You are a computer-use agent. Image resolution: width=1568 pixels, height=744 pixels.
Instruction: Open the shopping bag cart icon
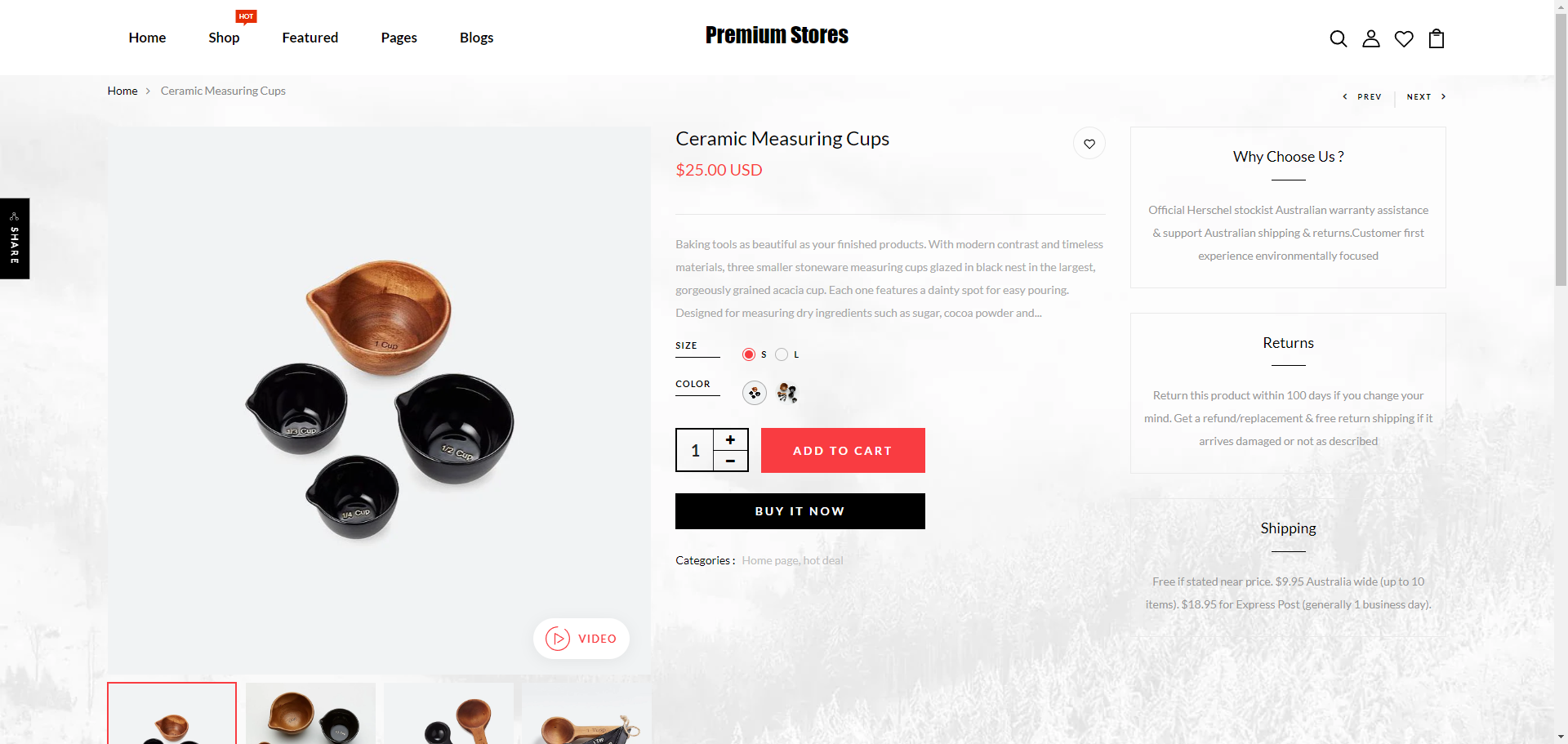point(1437,38)
